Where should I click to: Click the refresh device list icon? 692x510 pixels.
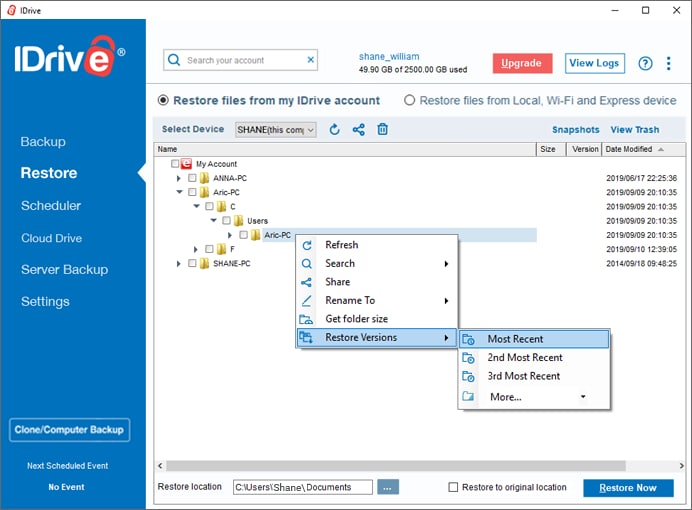pyautogui.click(x=335, y=129)
